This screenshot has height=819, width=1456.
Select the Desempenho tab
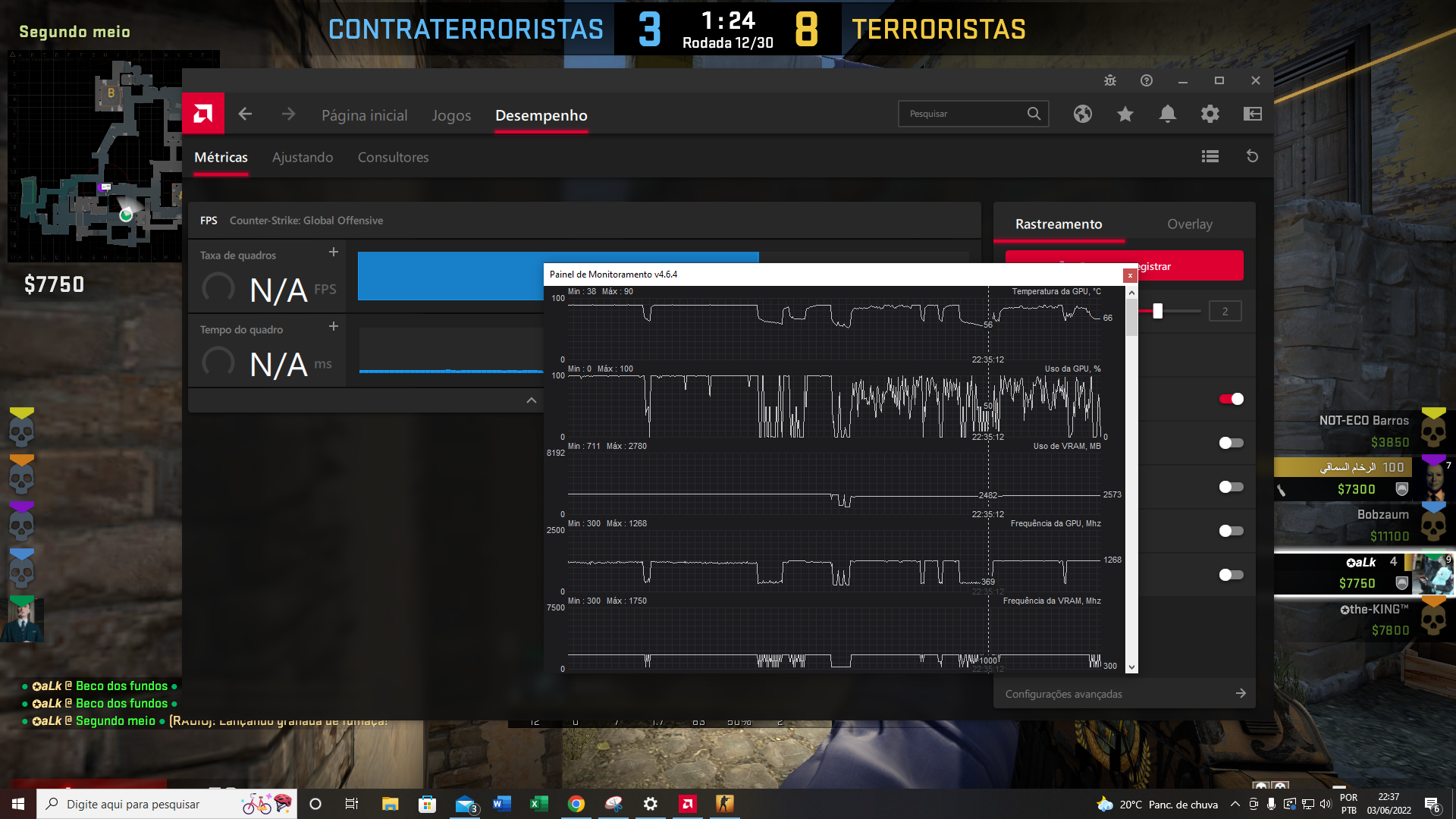click(541, 115)
